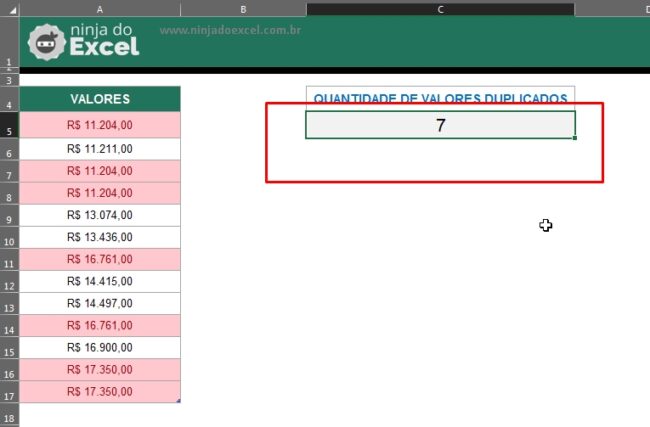The width and height of the screenshot is (650, 427).
Task: Select row 14 header
Action: click(9, 325)
